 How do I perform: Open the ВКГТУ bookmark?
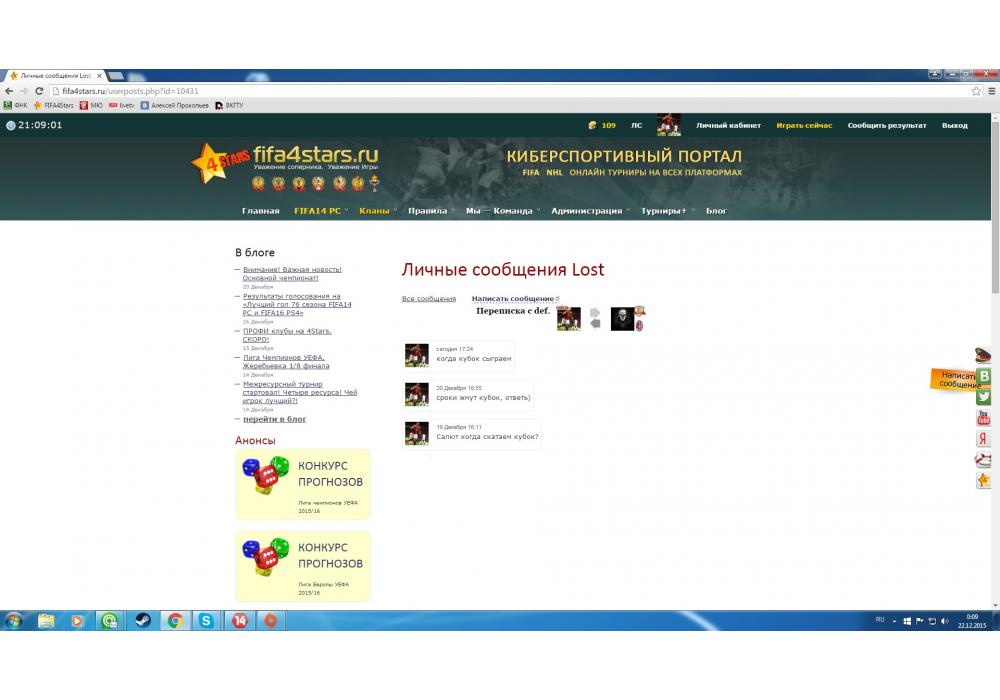tap(229, 105)
